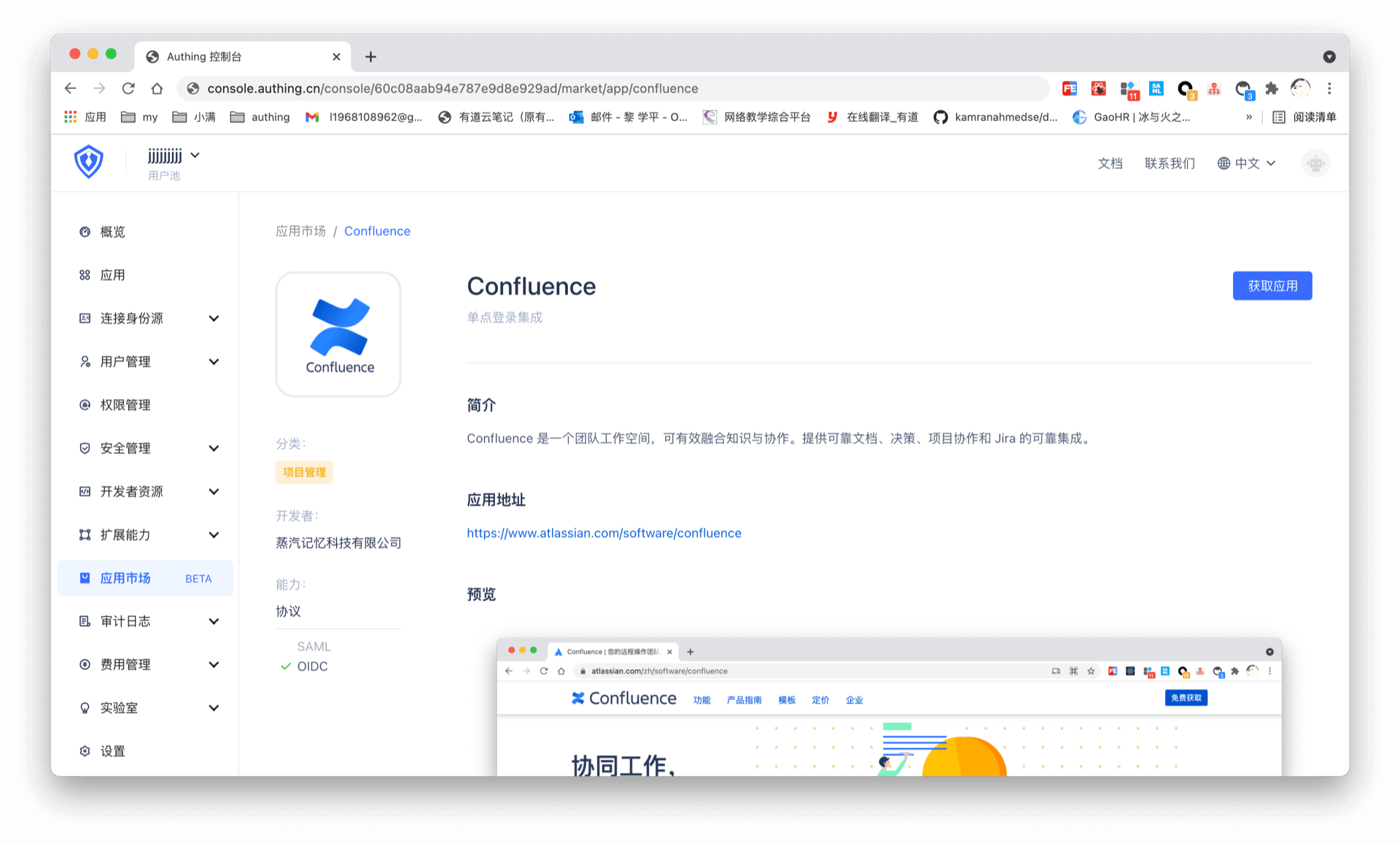Select the SAML protocol option
Screen dimensions: 1400x843
click(x=314, y=647)
